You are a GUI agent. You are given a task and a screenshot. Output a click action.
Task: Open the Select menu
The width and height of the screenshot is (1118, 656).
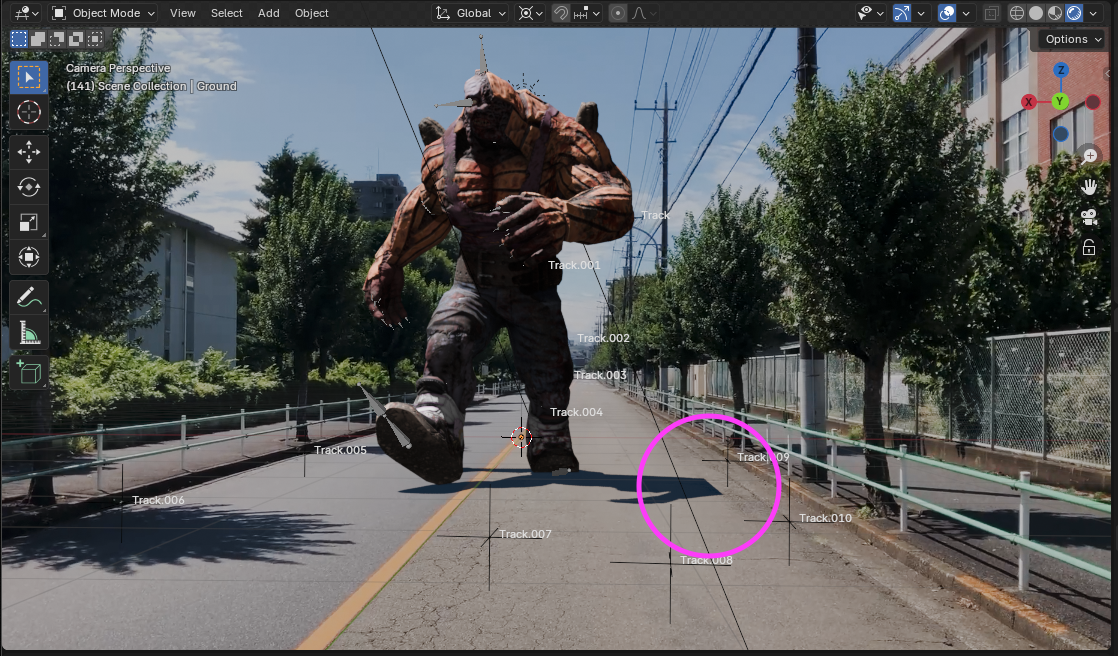227,13
